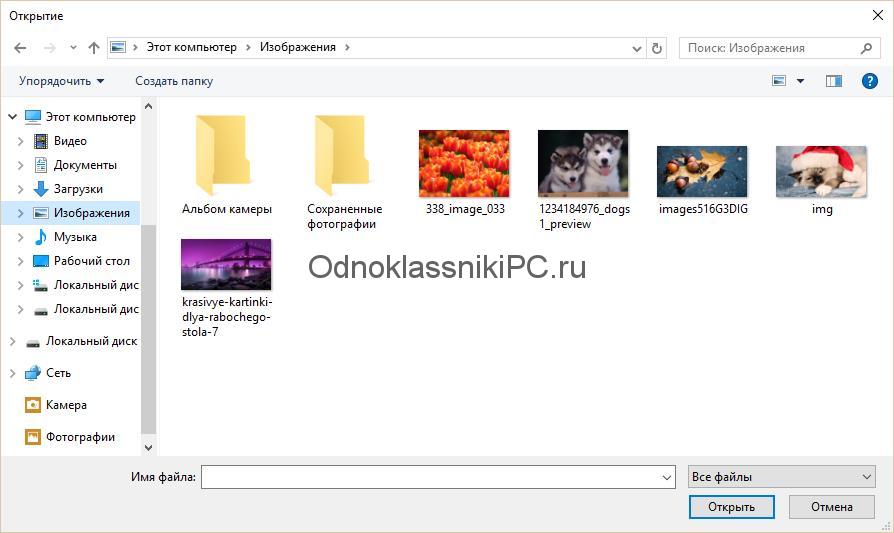Viewport: 894px width, 533px height.
Task: Click the search box for Изображения
Action: pos(770,48)
